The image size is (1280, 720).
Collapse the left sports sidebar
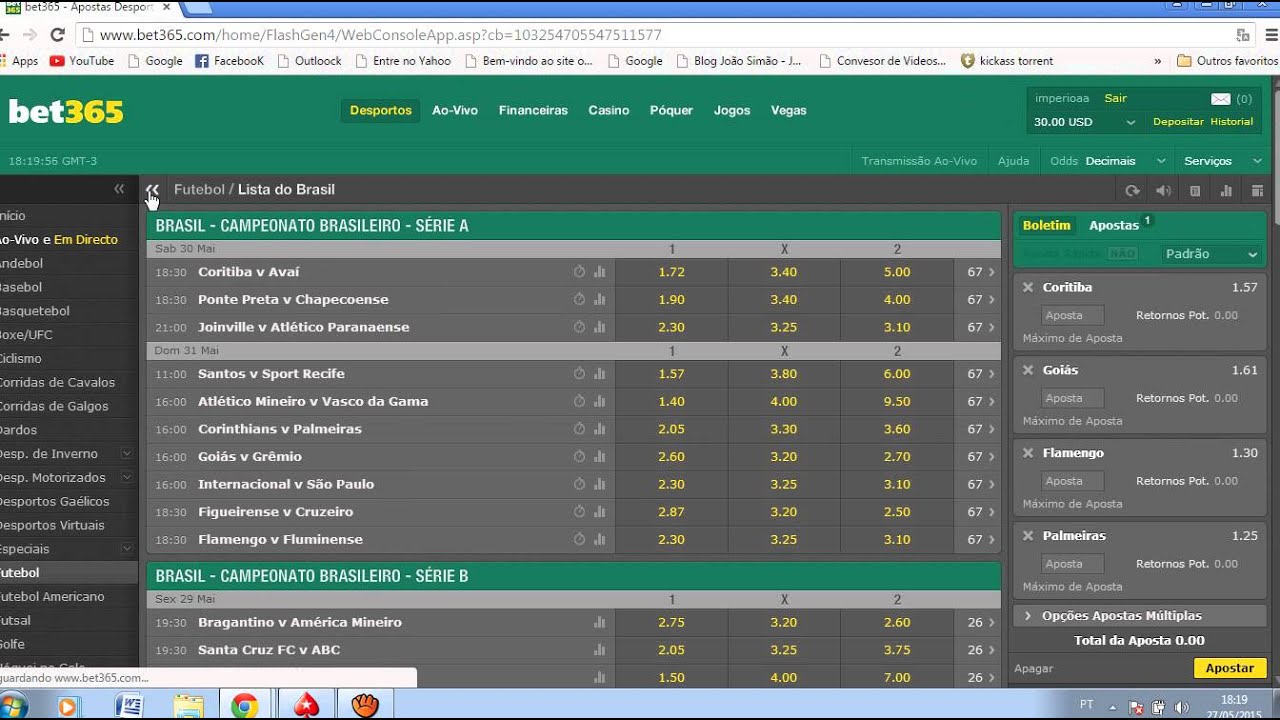click(x=119, y=189)
